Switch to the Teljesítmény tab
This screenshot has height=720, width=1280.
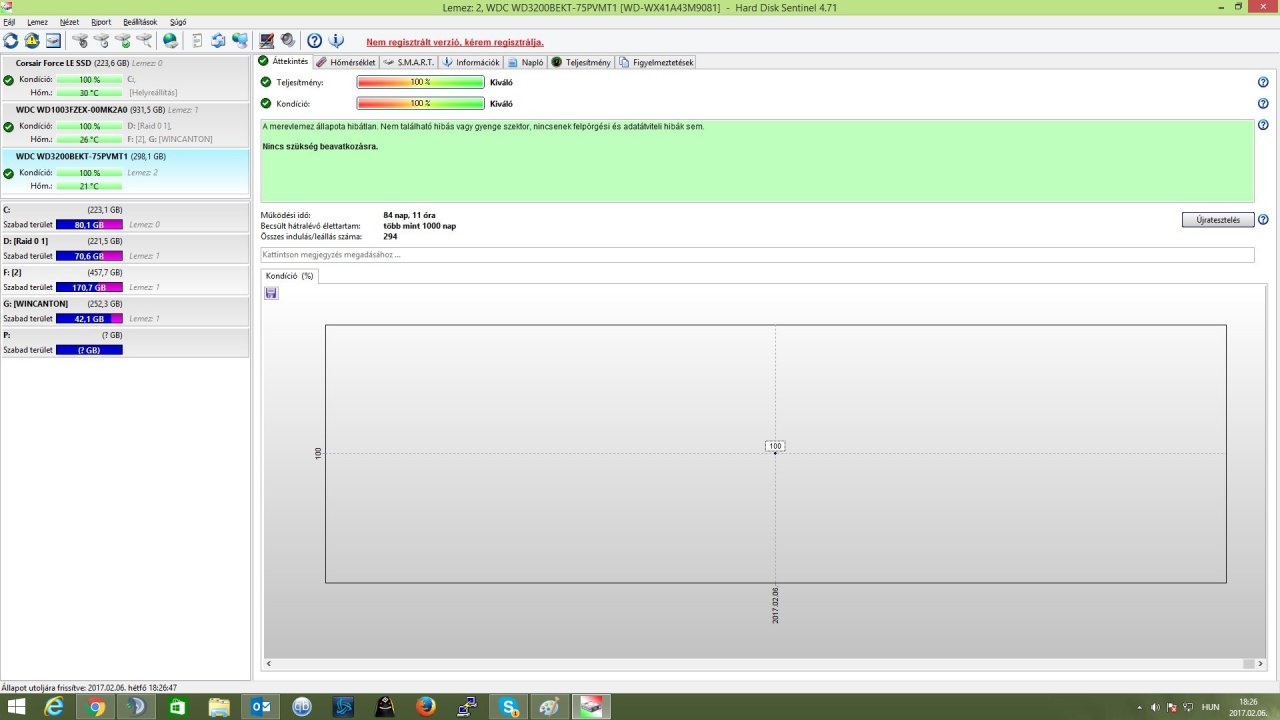(x=581, y=62)
